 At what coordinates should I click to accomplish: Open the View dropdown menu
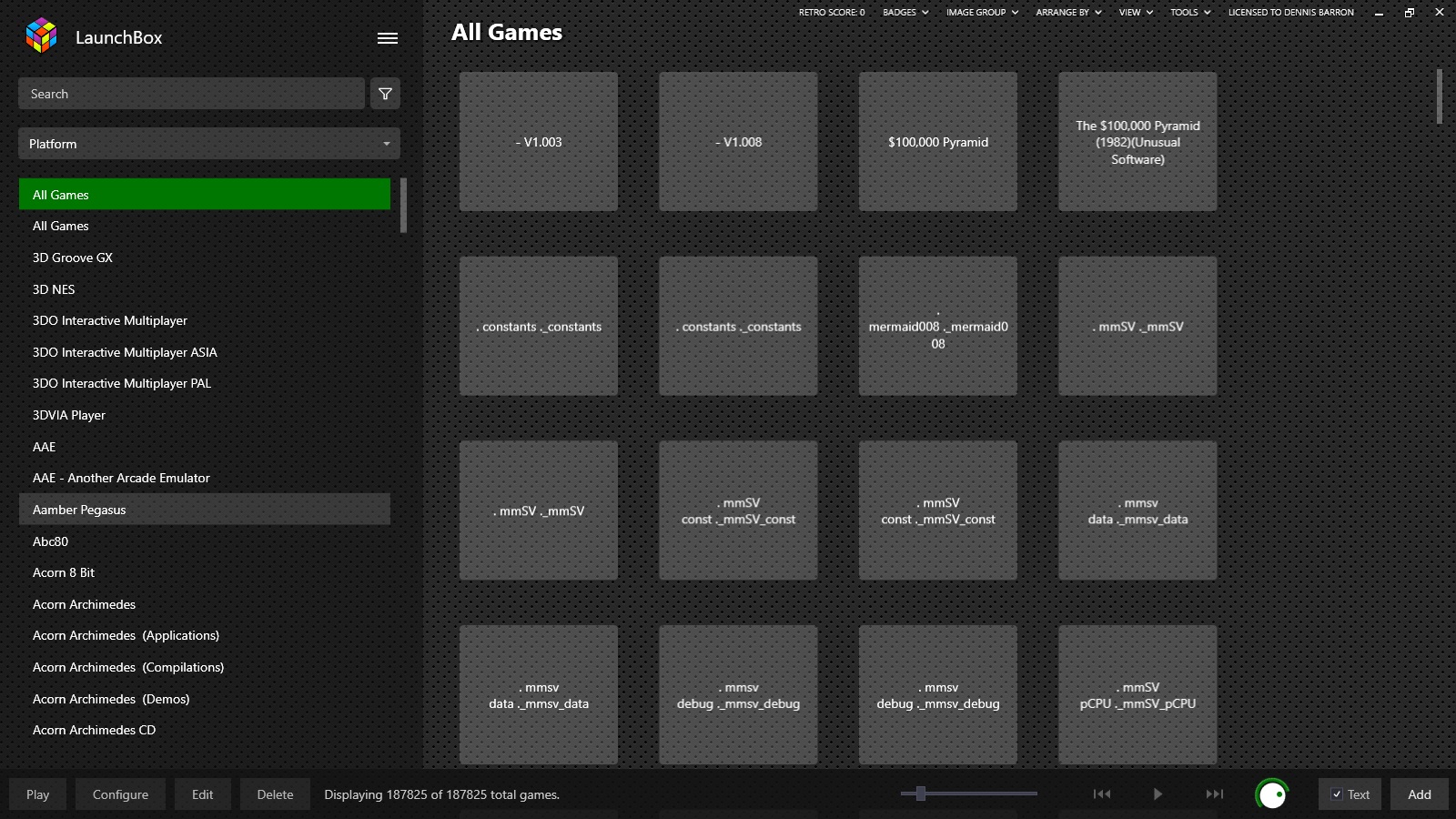coord(1136,13)
